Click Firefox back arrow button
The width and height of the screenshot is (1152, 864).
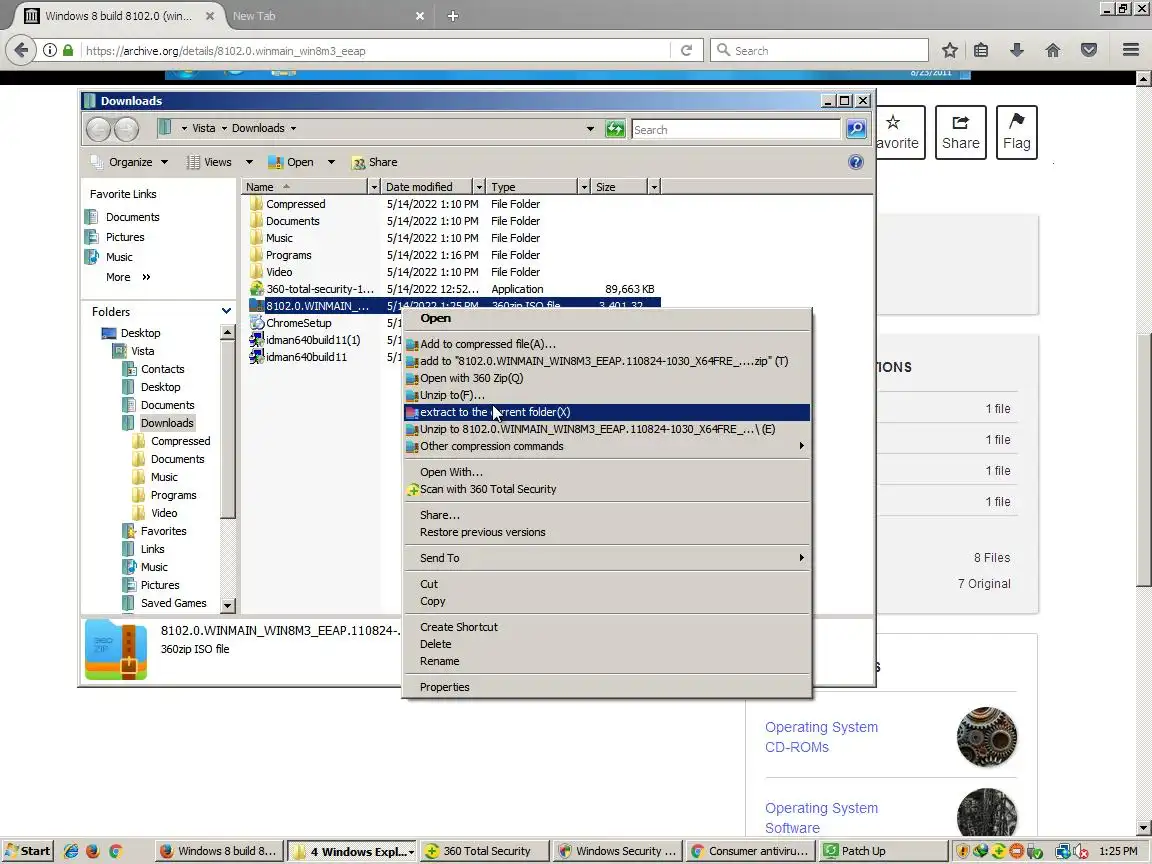coord(21,50)
